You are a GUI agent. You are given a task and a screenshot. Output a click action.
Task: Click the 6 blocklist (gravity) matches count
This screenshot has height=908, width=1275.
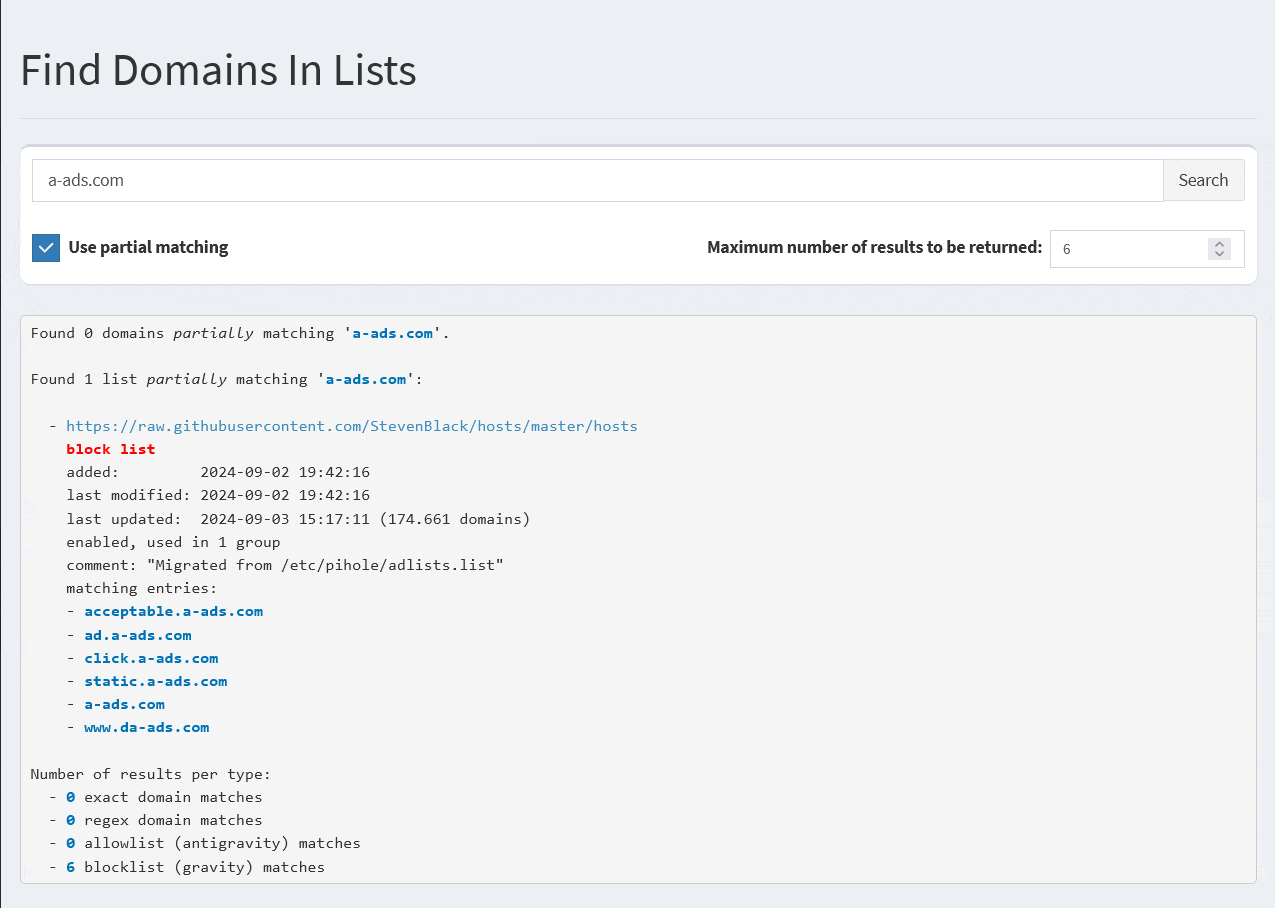point(70,867)
